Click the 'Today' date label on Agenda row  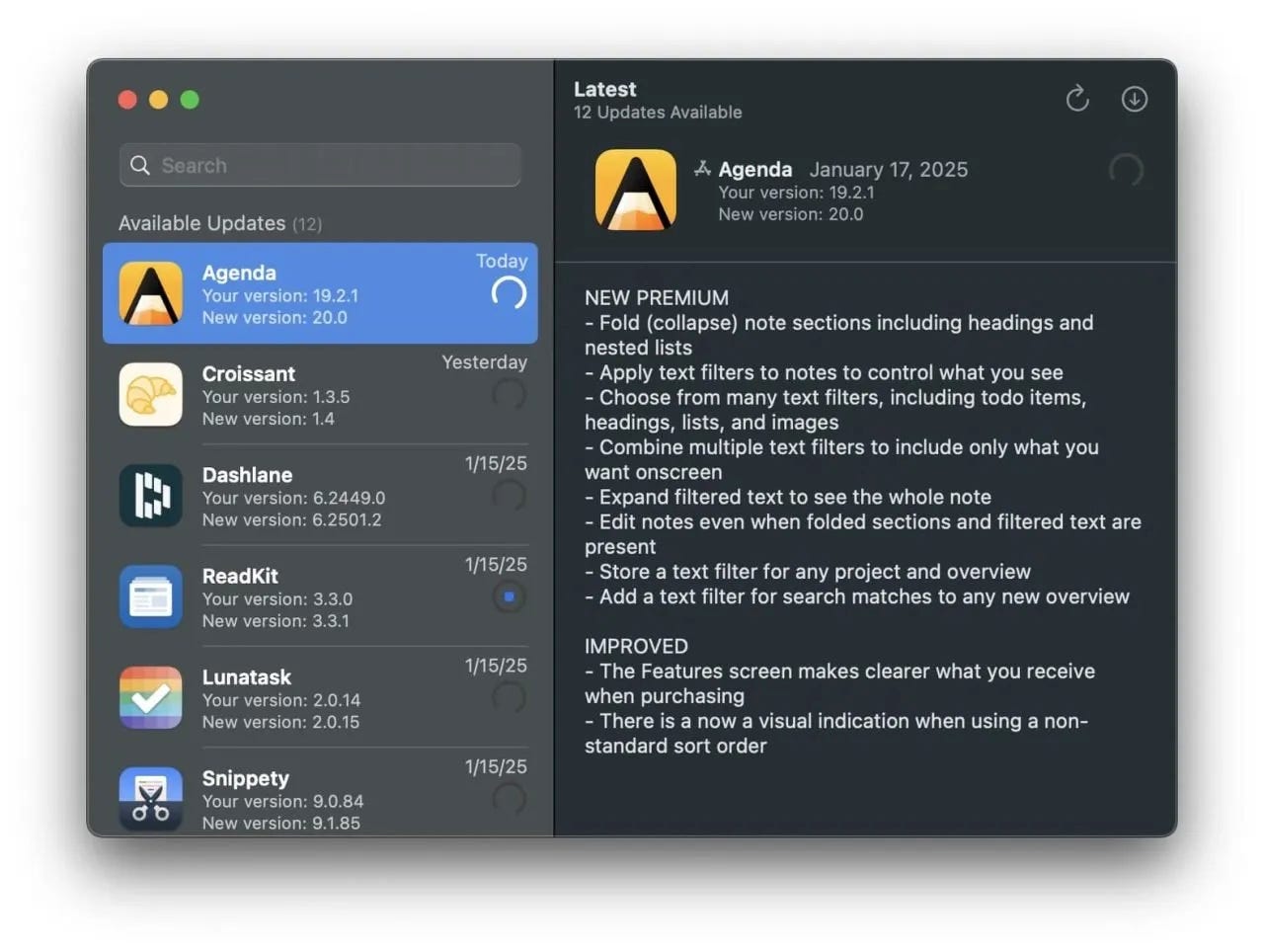pos(502,261)
